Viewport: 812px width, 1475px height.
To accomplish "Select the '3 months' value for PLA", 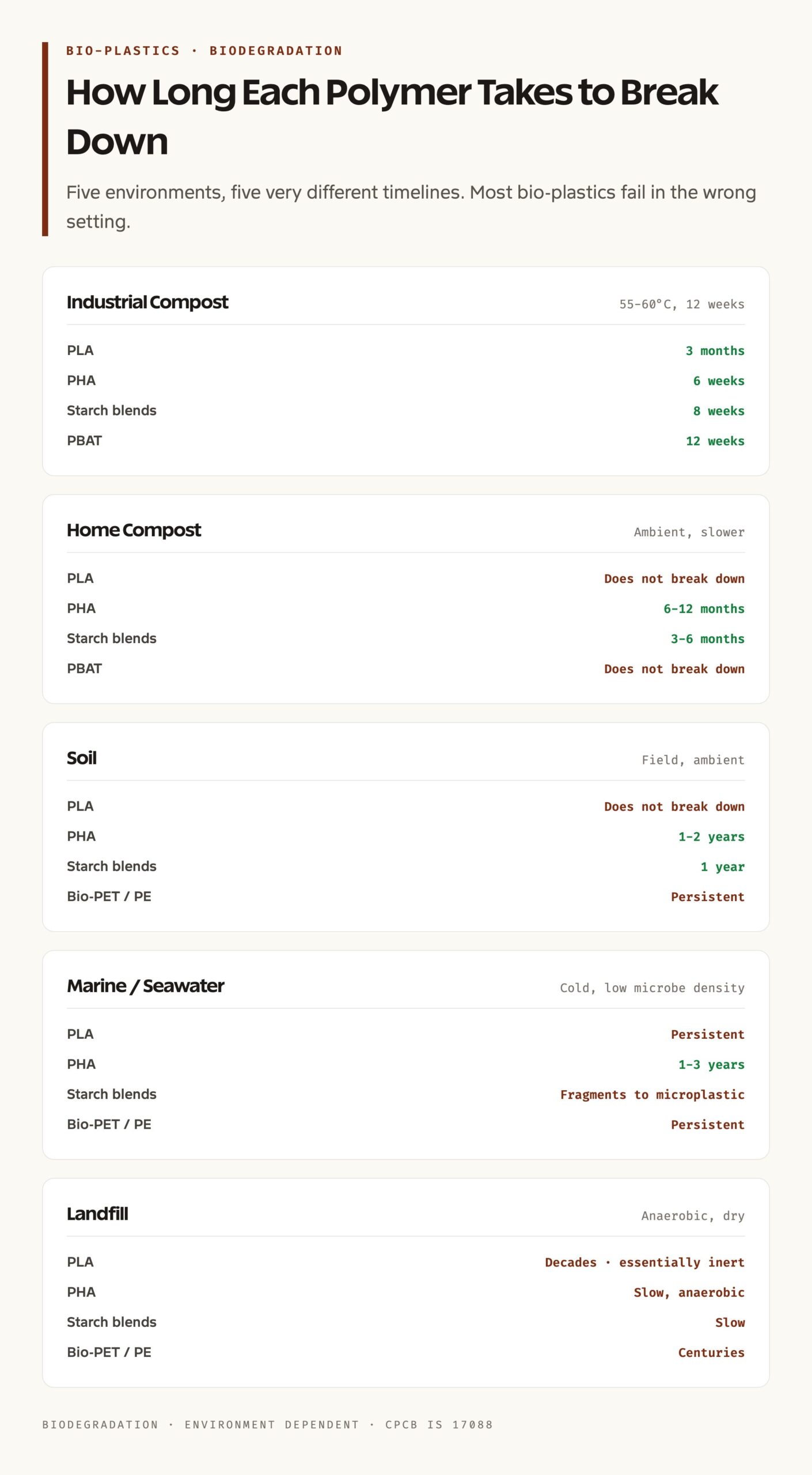I will tap(715, 351).
